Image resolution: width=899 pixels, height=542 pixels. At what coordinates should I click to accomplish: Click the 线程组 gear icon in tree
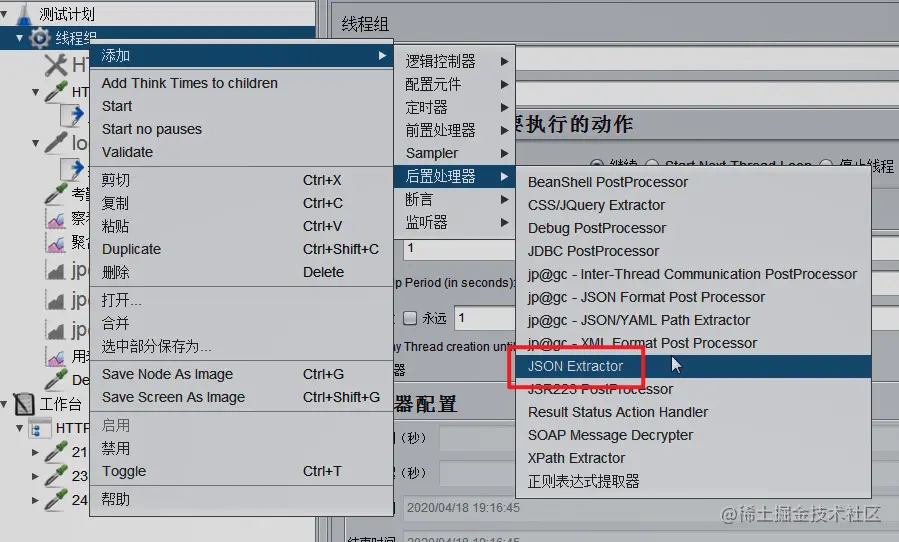(40, 38)
